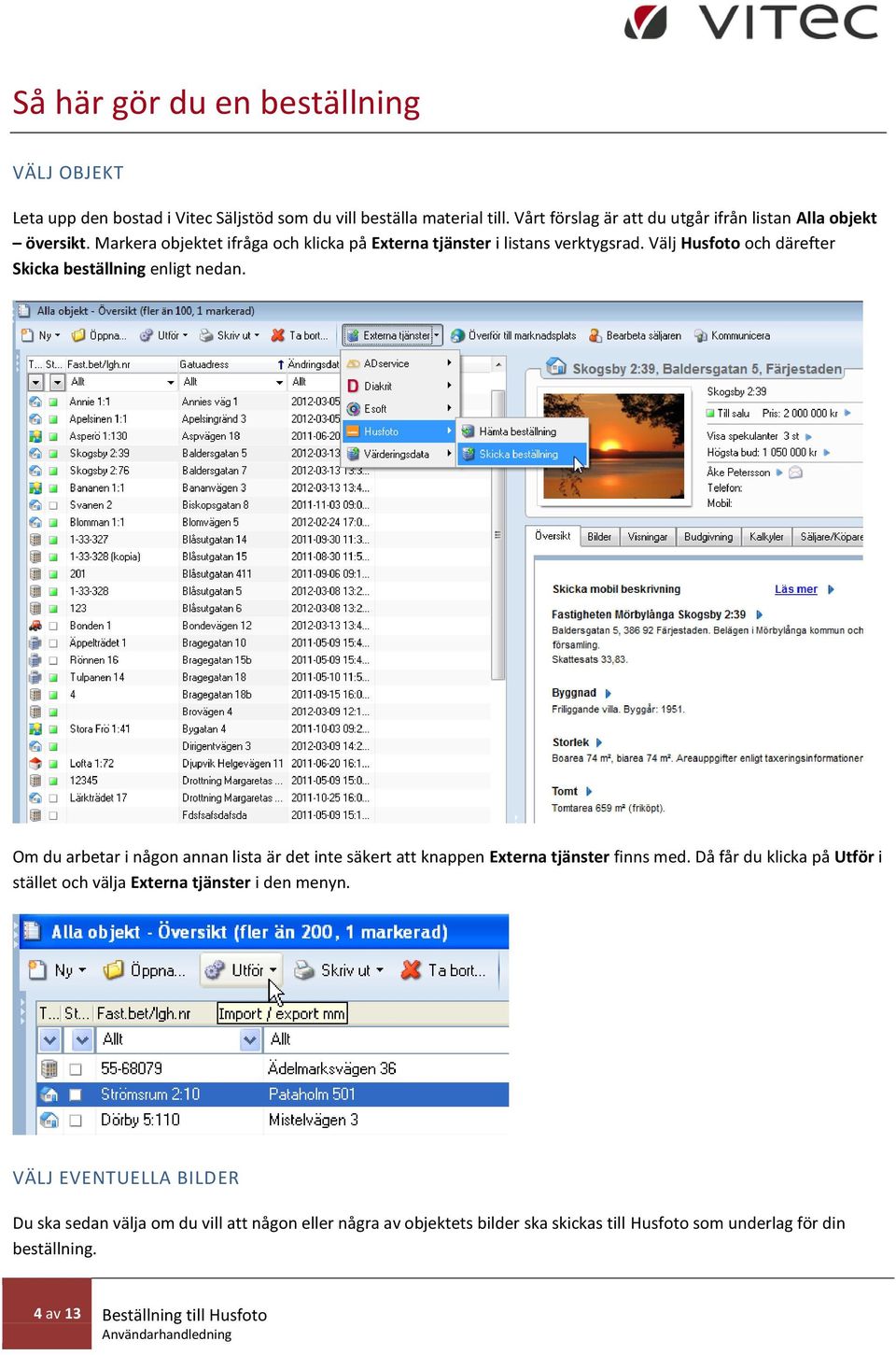Expand the arrow next to Tomt

coord(588,792)
